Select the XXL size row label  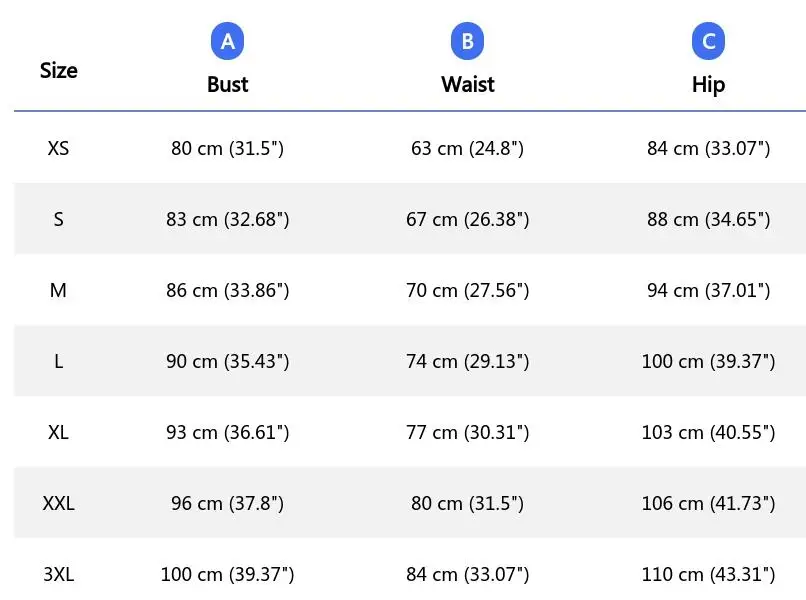coord(59,503)
